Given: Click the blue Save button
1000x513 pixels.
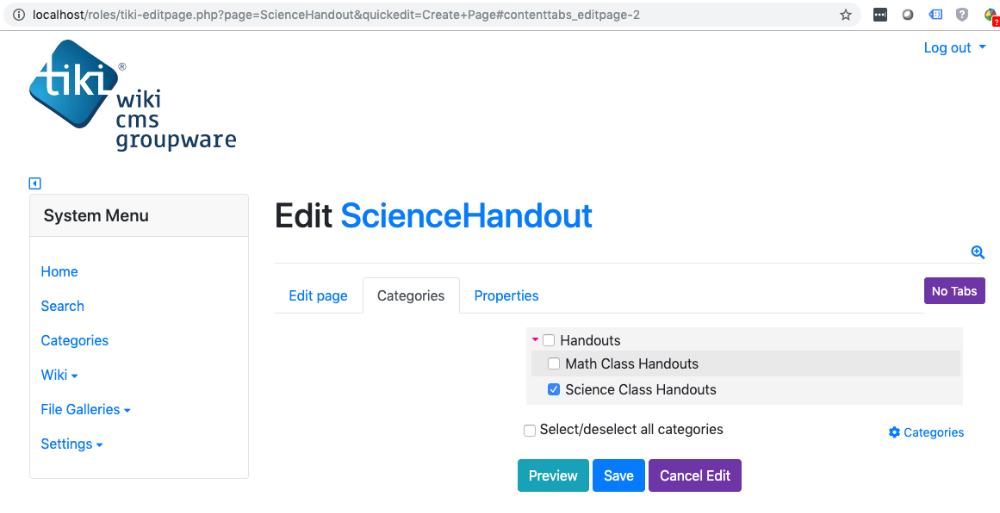Looking at the screenshot, I should (619, 476).
